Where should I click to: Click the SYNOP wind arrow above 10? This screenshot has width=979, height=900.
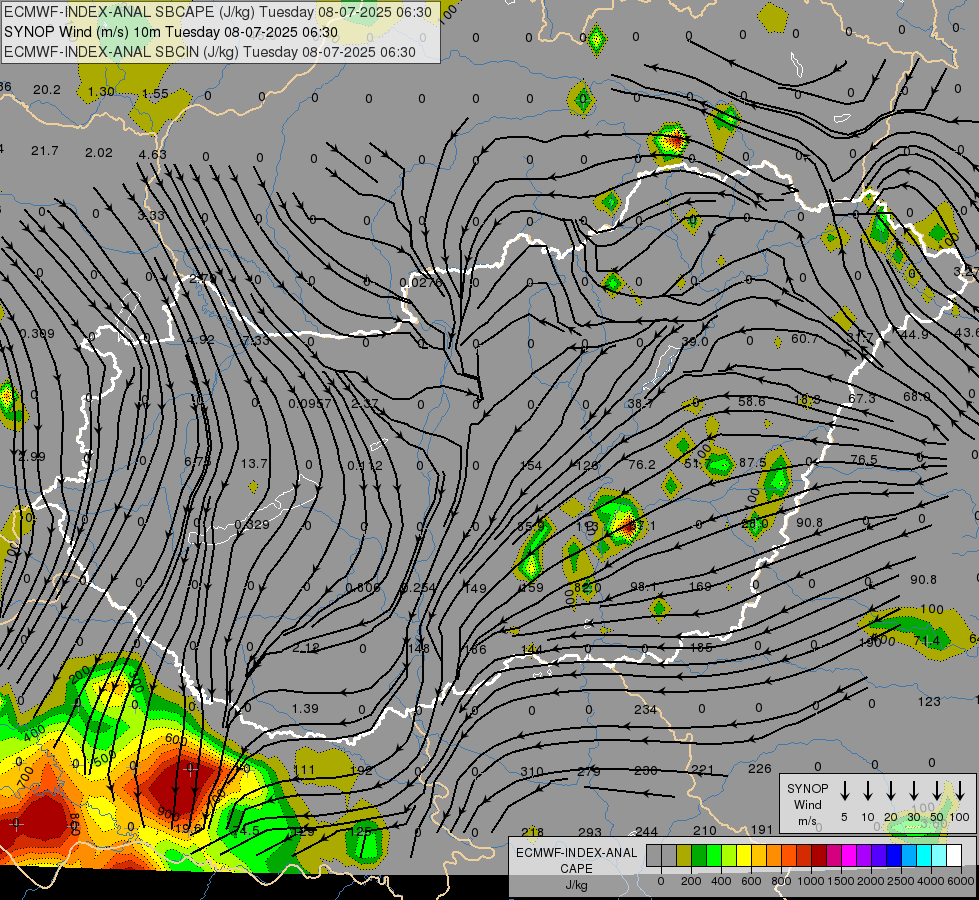click(x=868, y=791)
